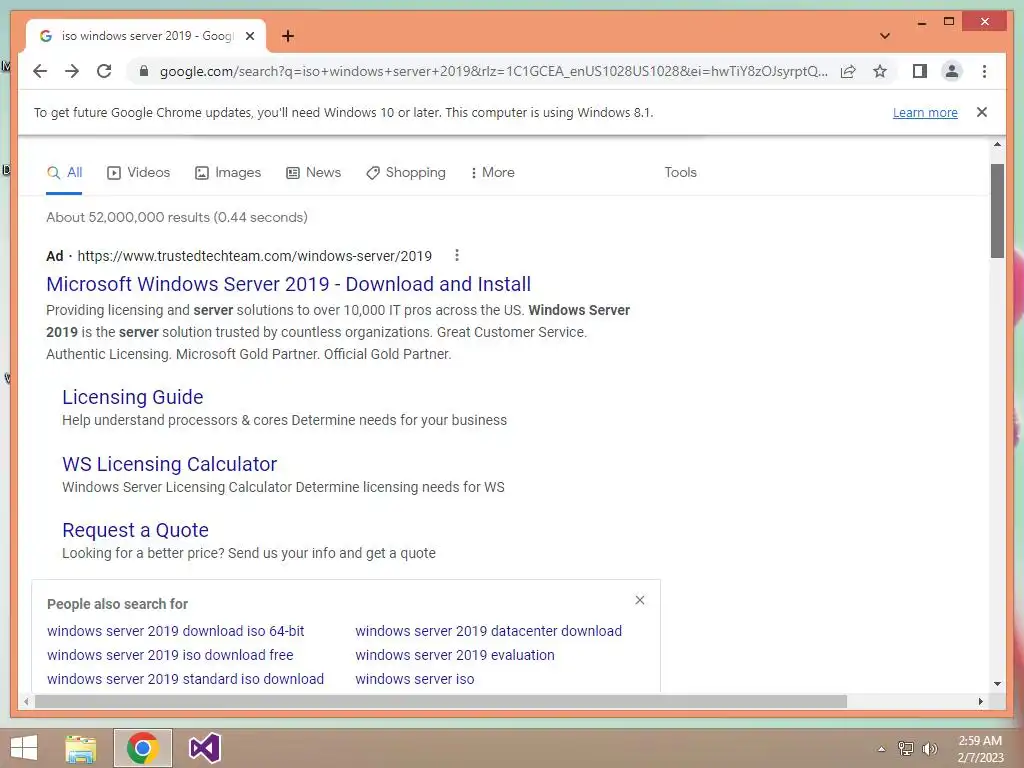1024x768 pixels.
Task: Open Chrome three-dot menu
Action: [984, 71]
